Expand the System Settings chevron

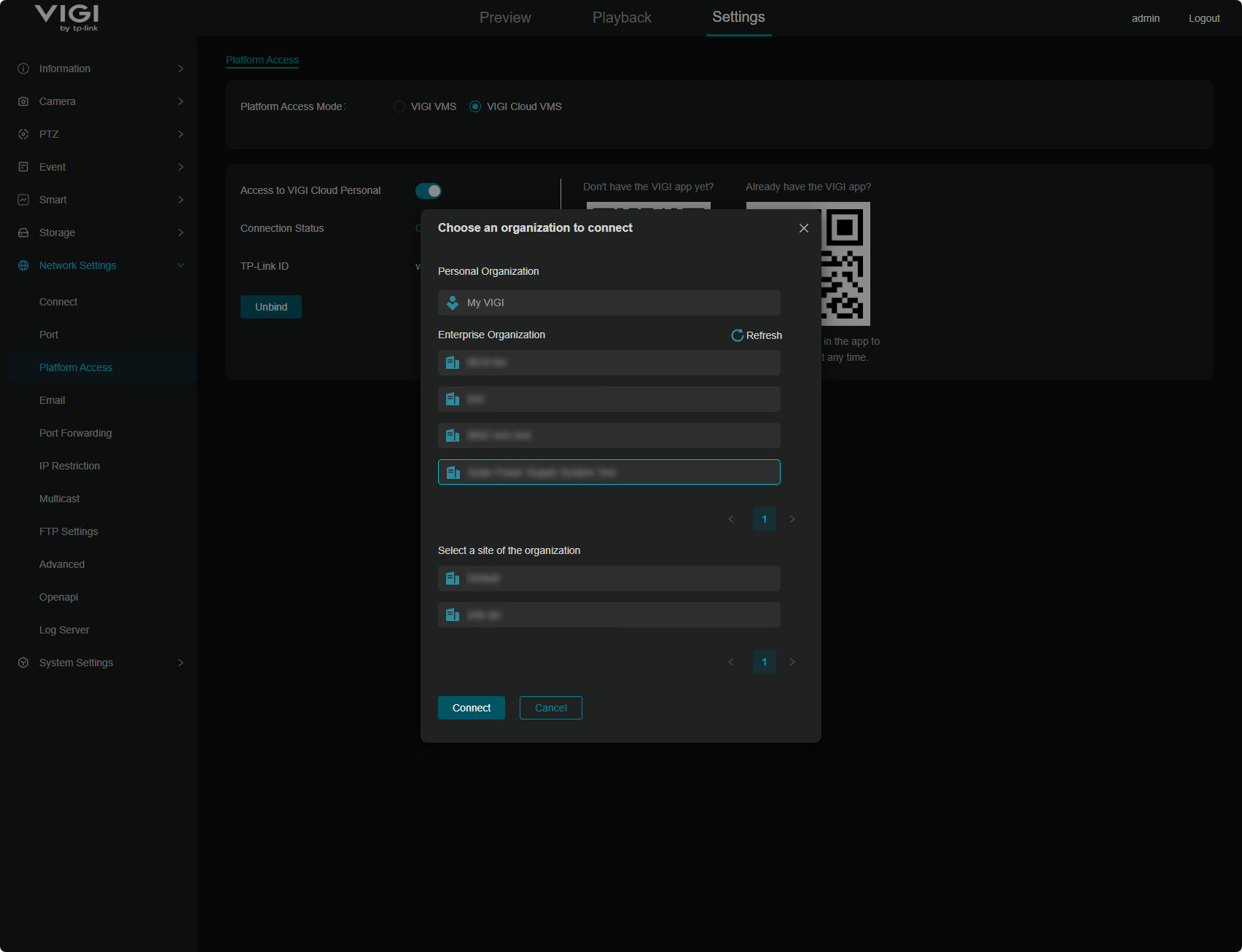pos(181,663)
